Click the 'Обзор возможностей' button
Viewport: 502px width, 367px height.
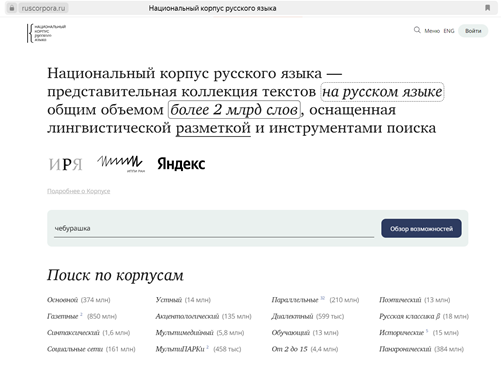pyautogui.click(x=421, y=229)
